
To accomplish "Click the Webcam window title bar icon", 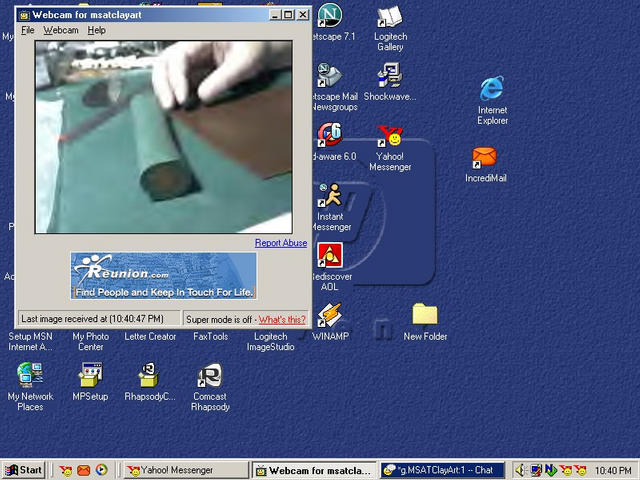I will [x=24, y=15].
